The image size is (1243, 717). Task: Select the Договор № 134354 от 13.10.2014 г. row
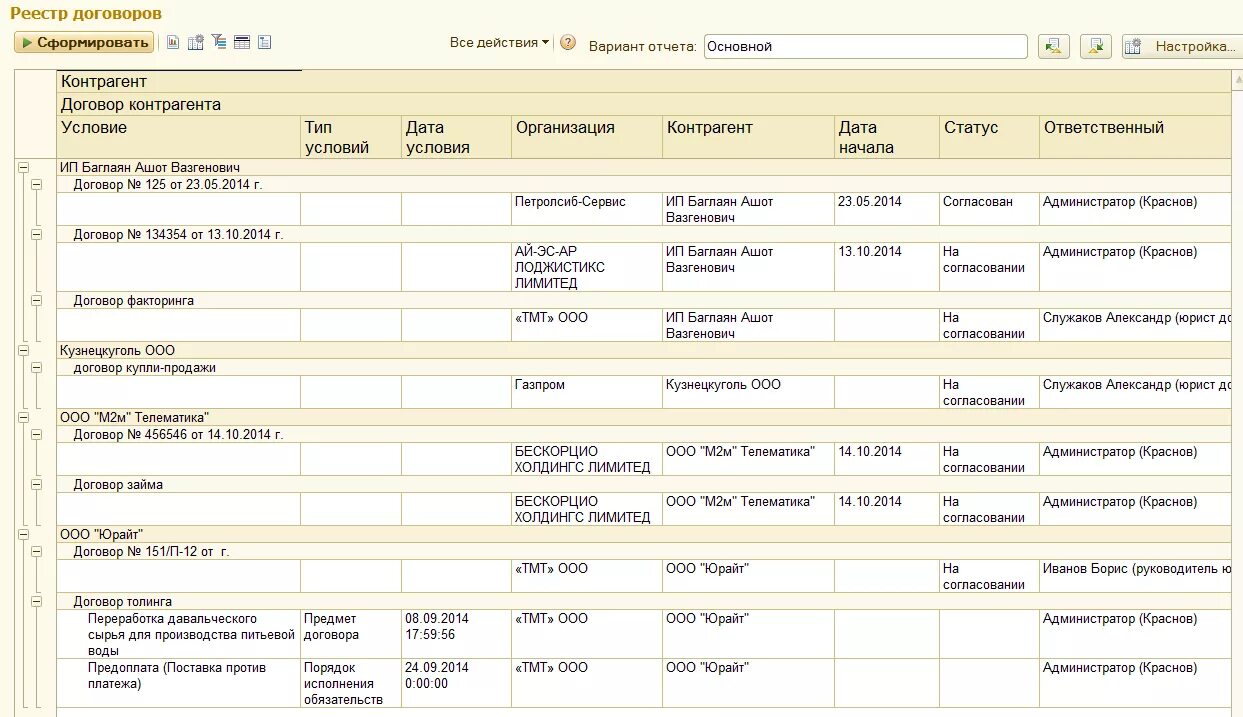[x=644, y=234]
